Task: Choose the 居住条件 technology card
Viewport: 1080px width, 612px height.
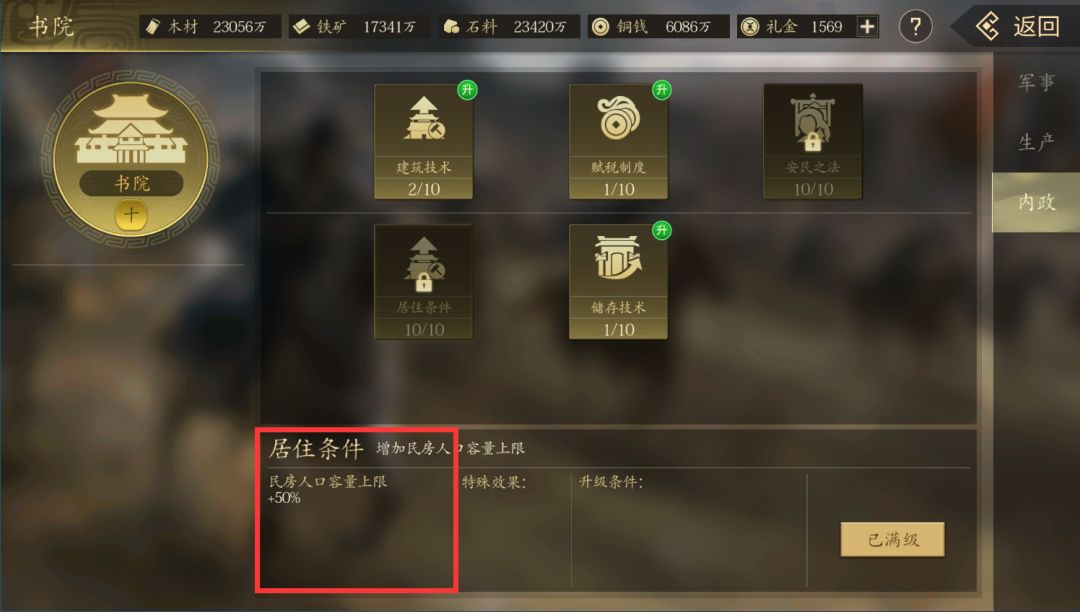Action: pos(424,282)
